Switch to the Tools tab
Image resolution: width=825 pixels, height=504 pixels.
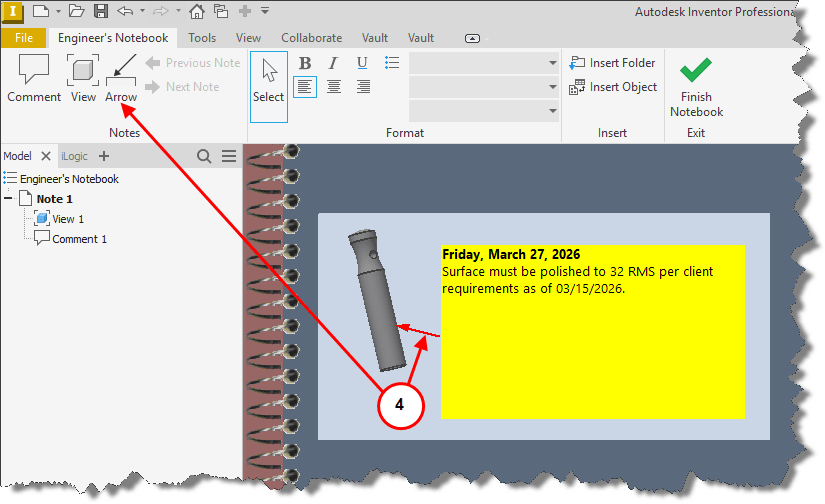(x=202, y=38)
